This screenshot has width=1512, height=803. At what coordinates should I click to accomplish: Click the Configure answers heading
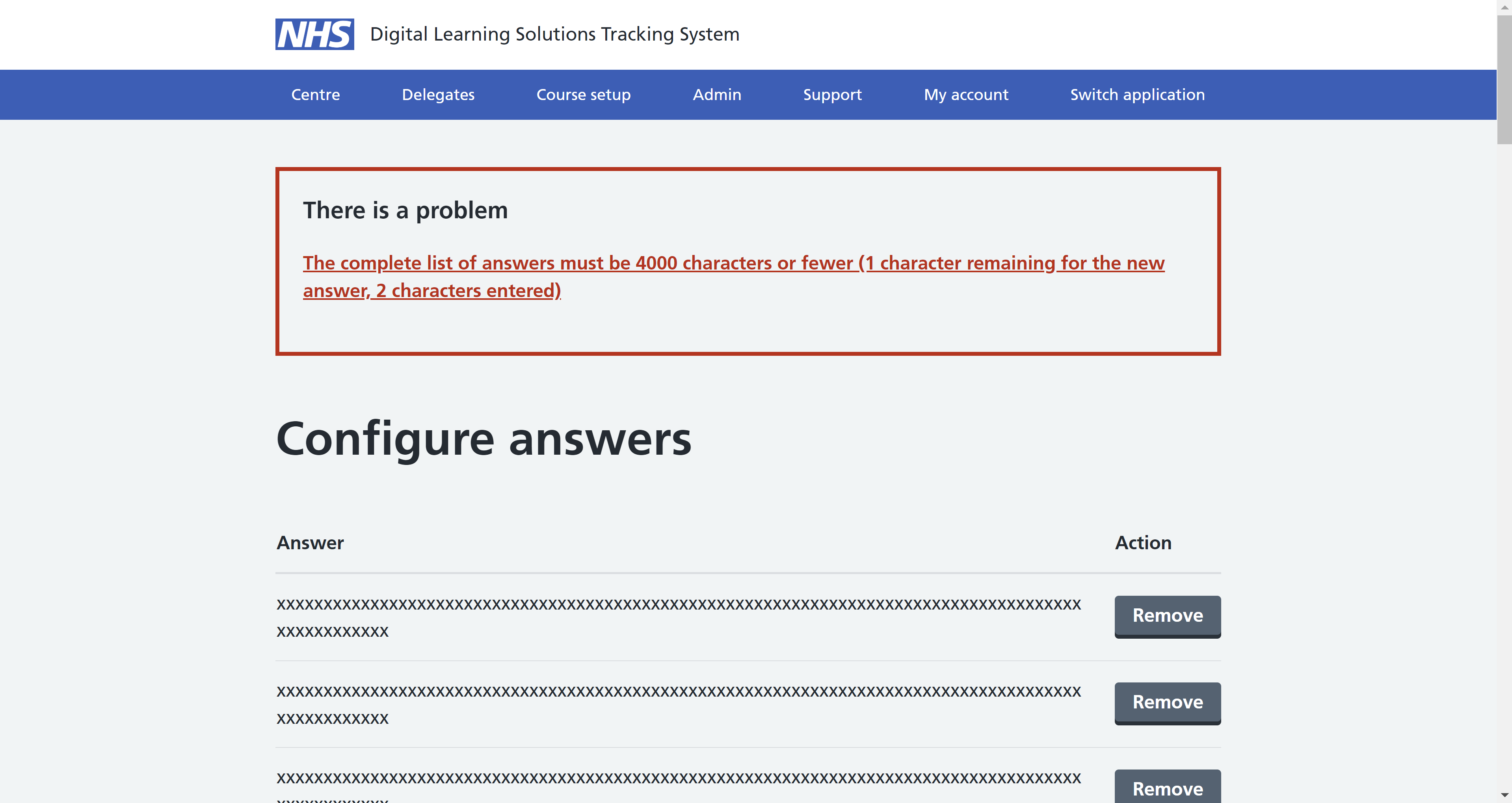[x=483, y=439]
